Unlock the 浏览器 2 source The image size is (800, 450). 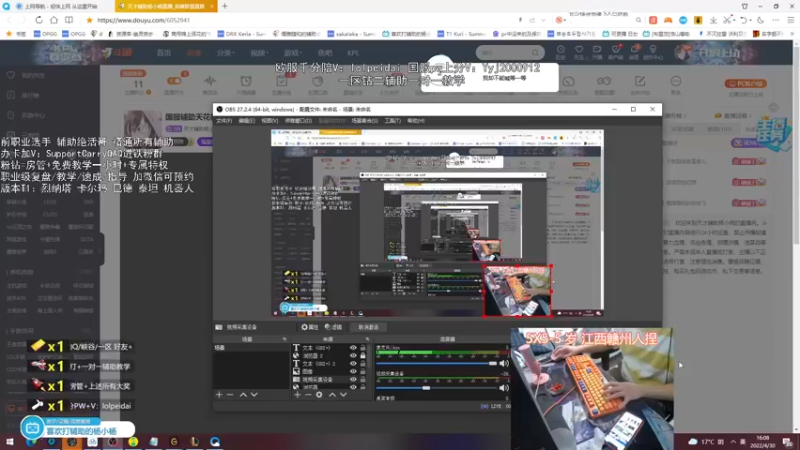pos(363,356)
